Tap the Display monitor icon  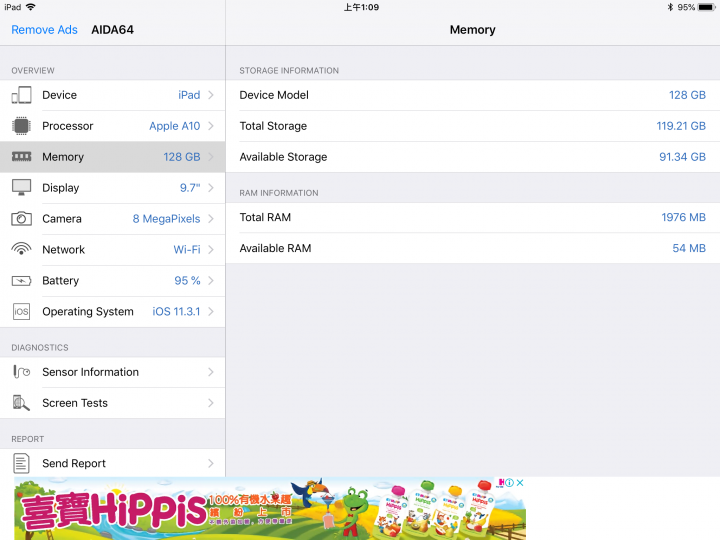tap(21, 187)
